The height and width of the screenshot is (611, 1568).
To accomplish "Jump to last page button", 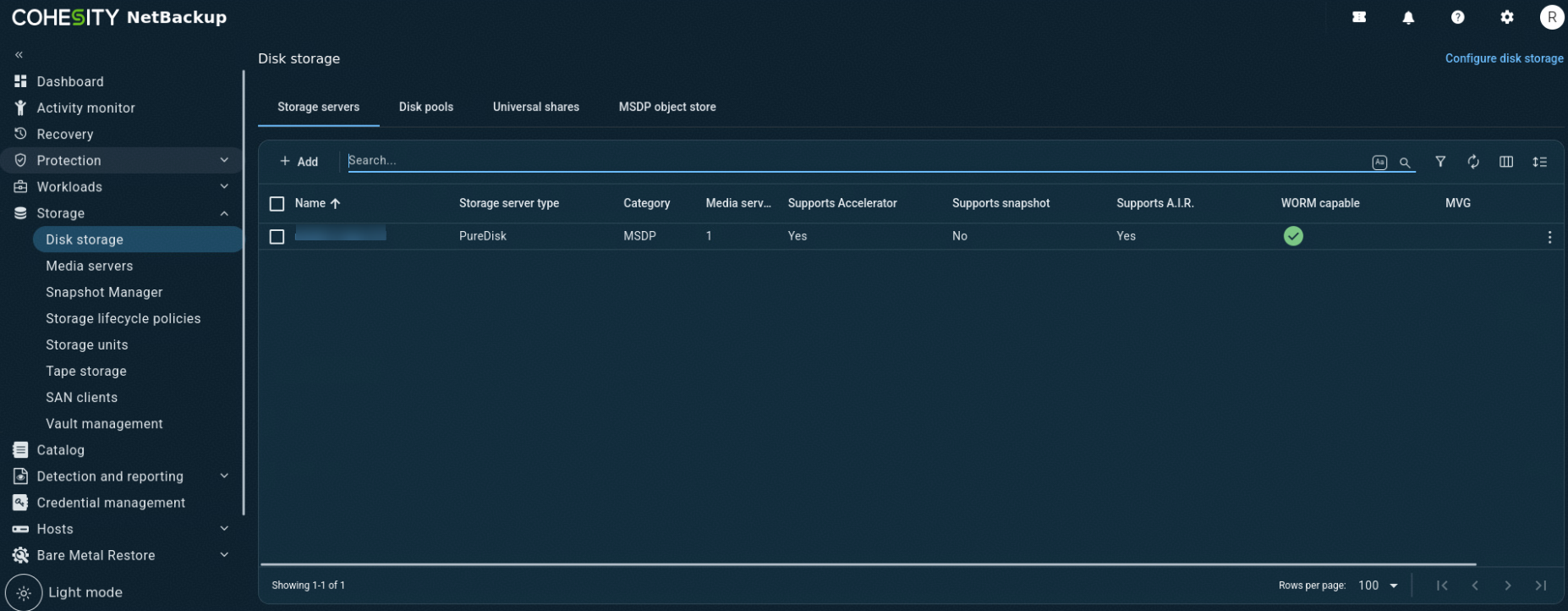I will [x=1541, y=586].
